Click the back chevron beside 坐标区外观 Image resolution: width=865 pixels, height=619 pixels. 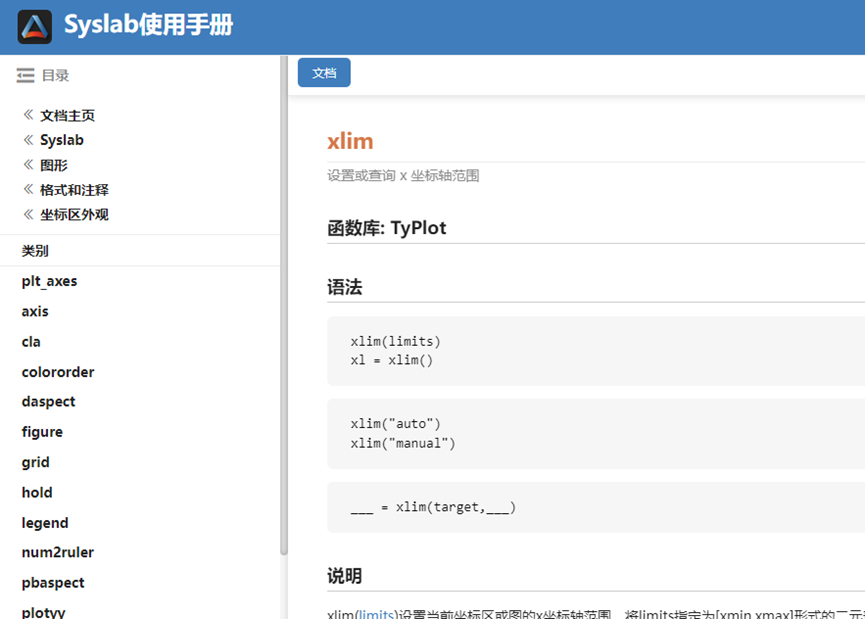[x=28, y=214]
